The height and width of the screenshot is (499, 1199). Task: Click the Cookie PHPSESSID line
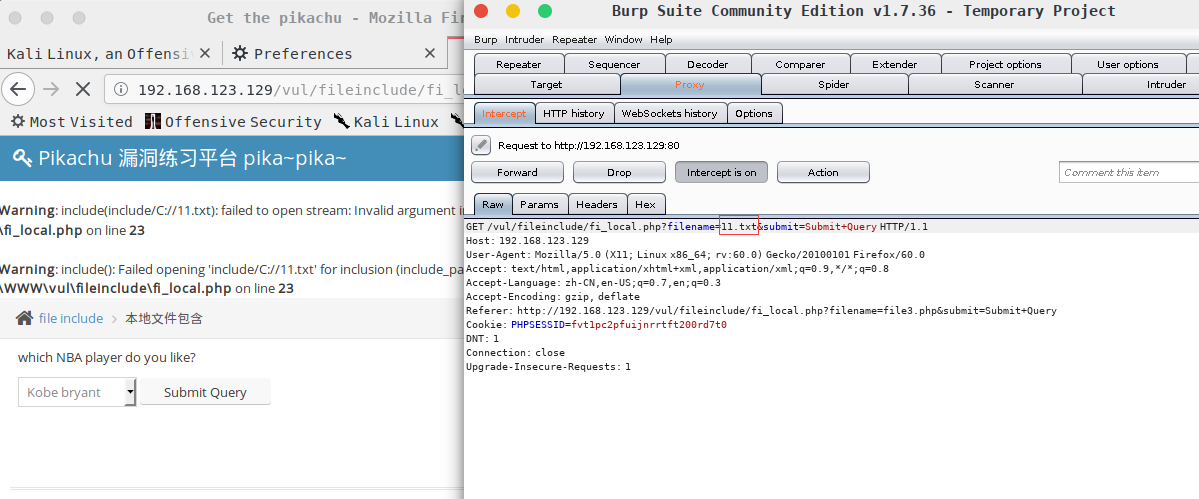[x=596, y=325]
